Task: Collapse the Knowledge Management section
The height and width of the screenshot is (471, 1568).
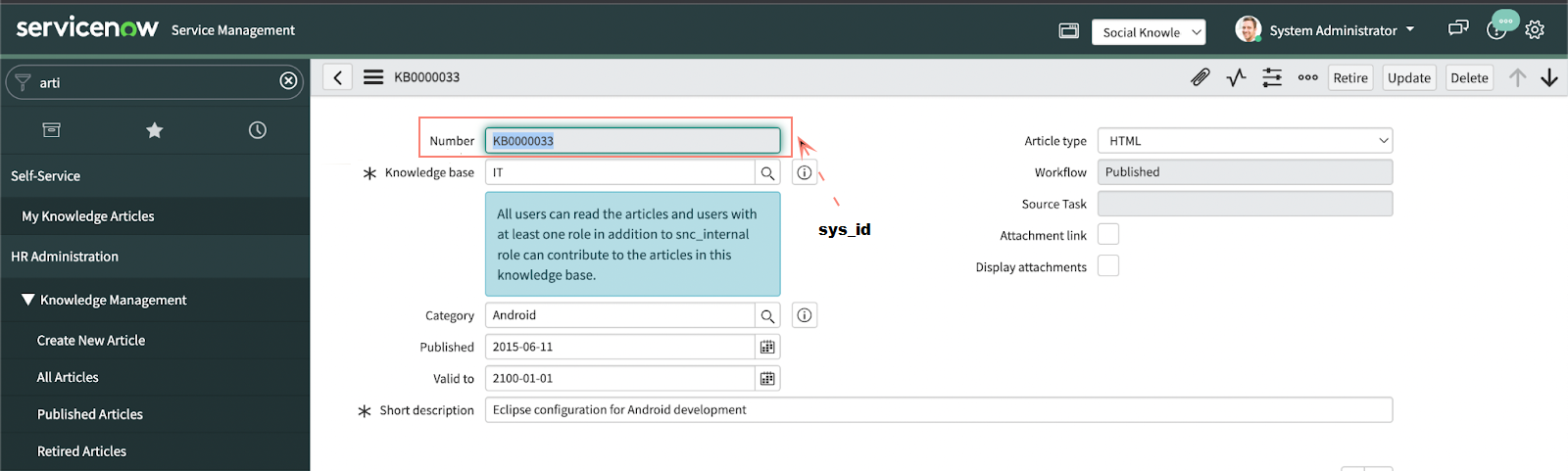Action: (28, 300)
